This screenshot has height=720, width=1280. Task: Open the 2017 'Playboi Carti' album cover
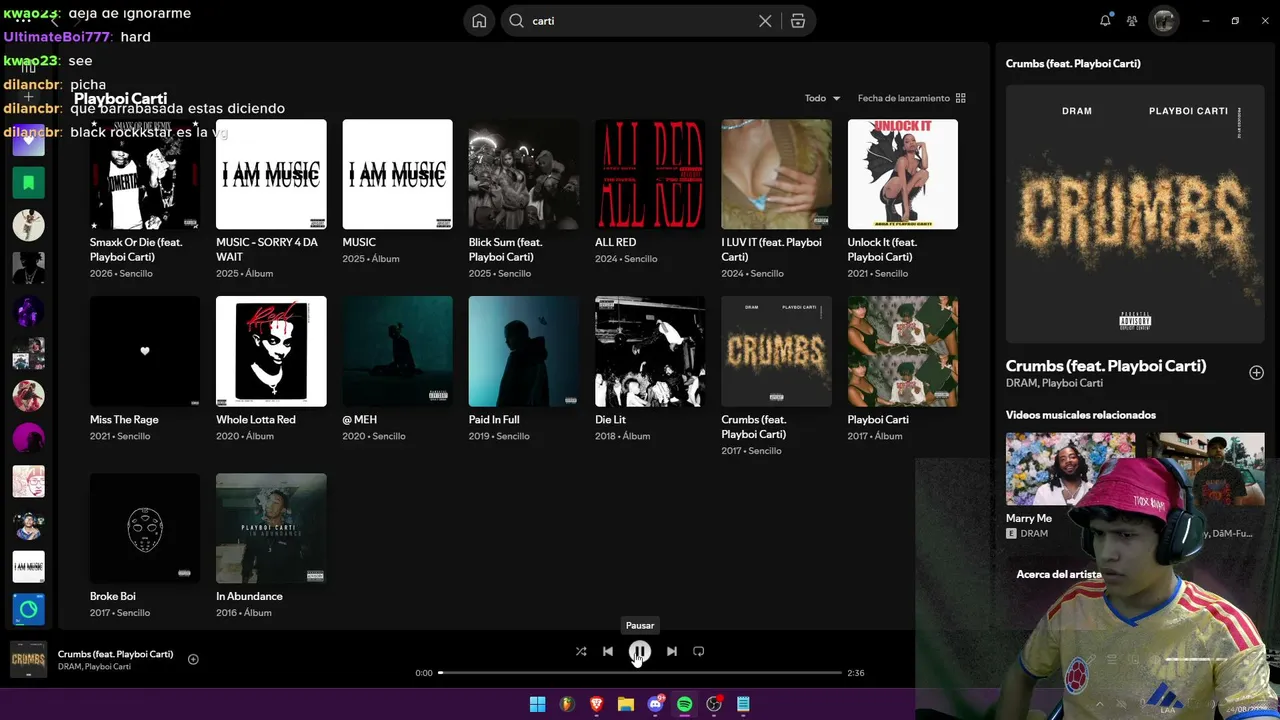[903, 351]
